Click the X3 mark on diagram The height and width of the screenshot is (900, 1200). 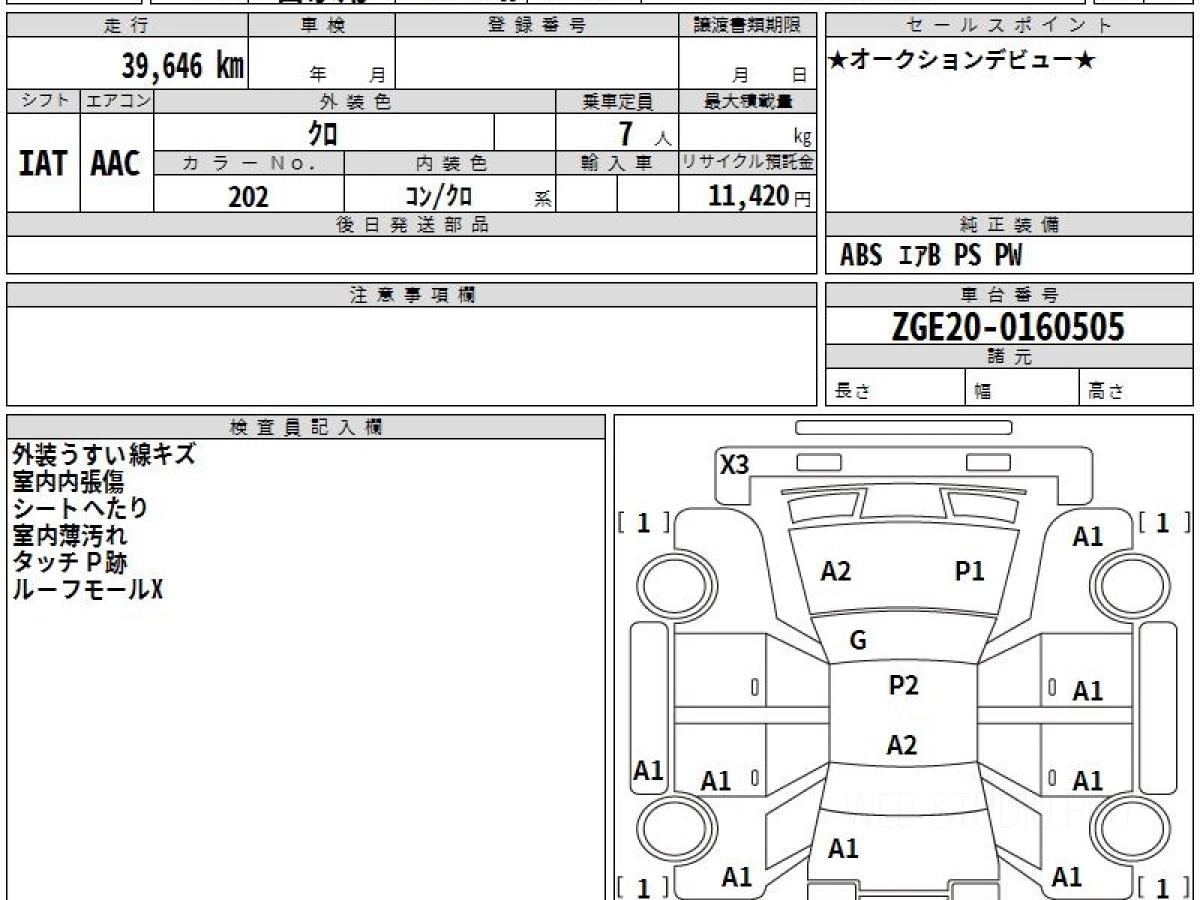(735, 465)
